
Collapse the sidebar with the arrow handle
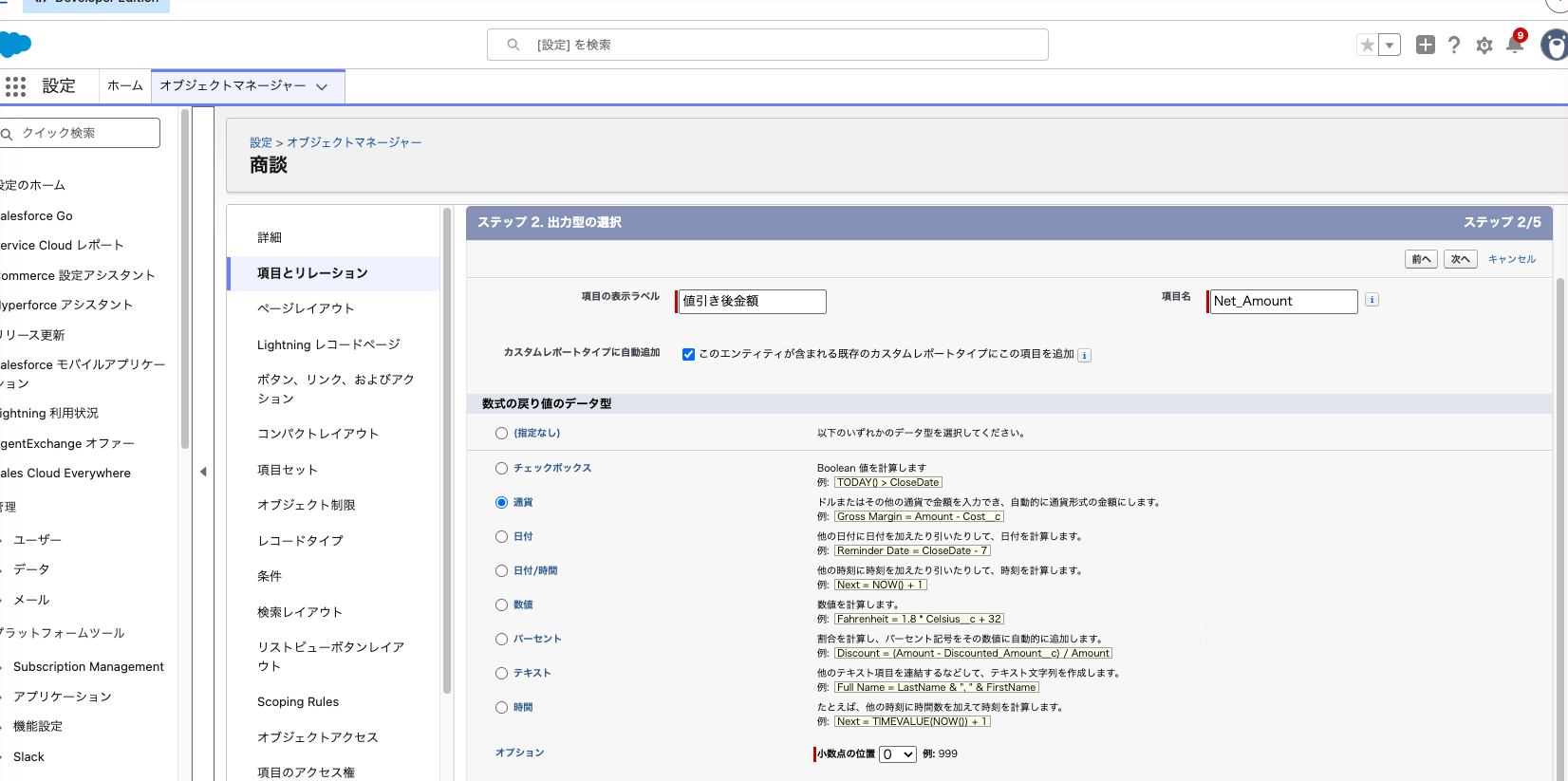click(203, 472)
